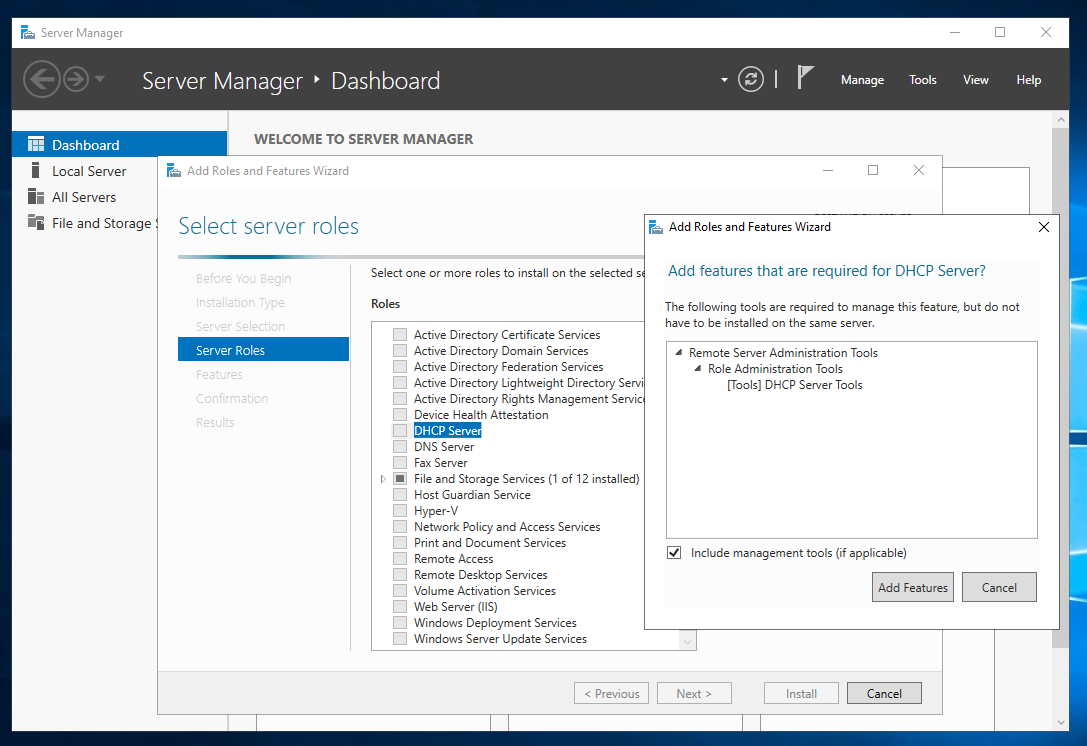
Task: Check the DNS Server role checkbox
Action: pos(400,447)
